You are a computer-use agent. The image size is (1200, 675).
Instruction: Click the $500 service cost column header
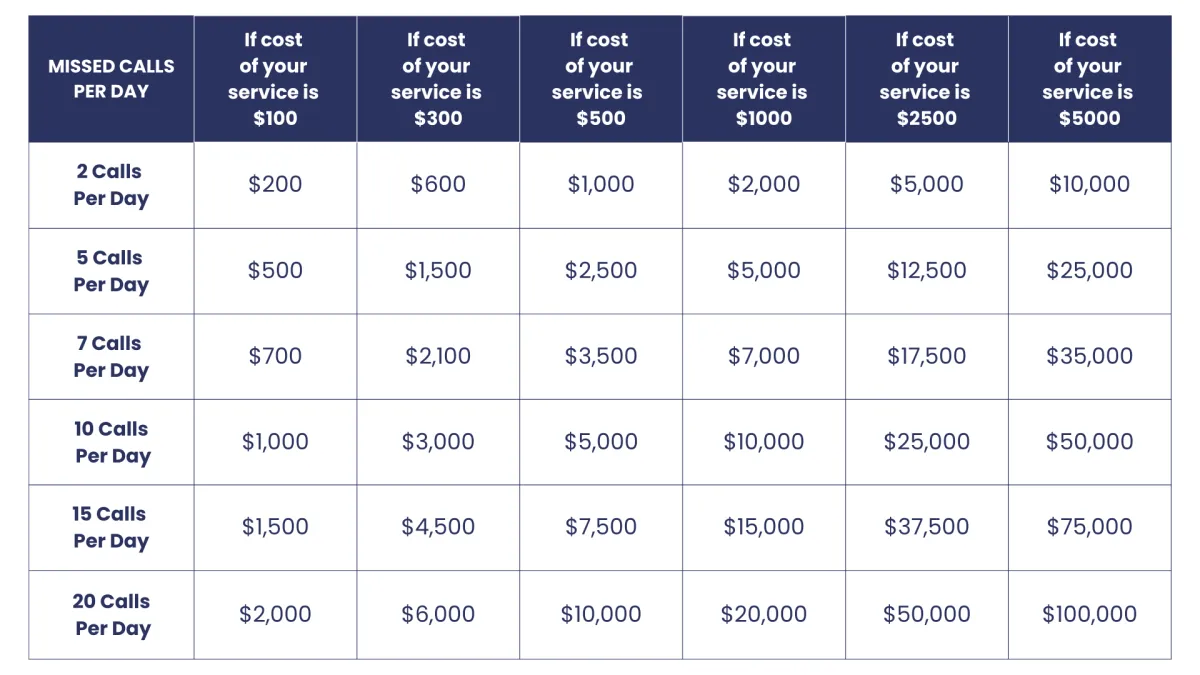[x=601, y=79]
